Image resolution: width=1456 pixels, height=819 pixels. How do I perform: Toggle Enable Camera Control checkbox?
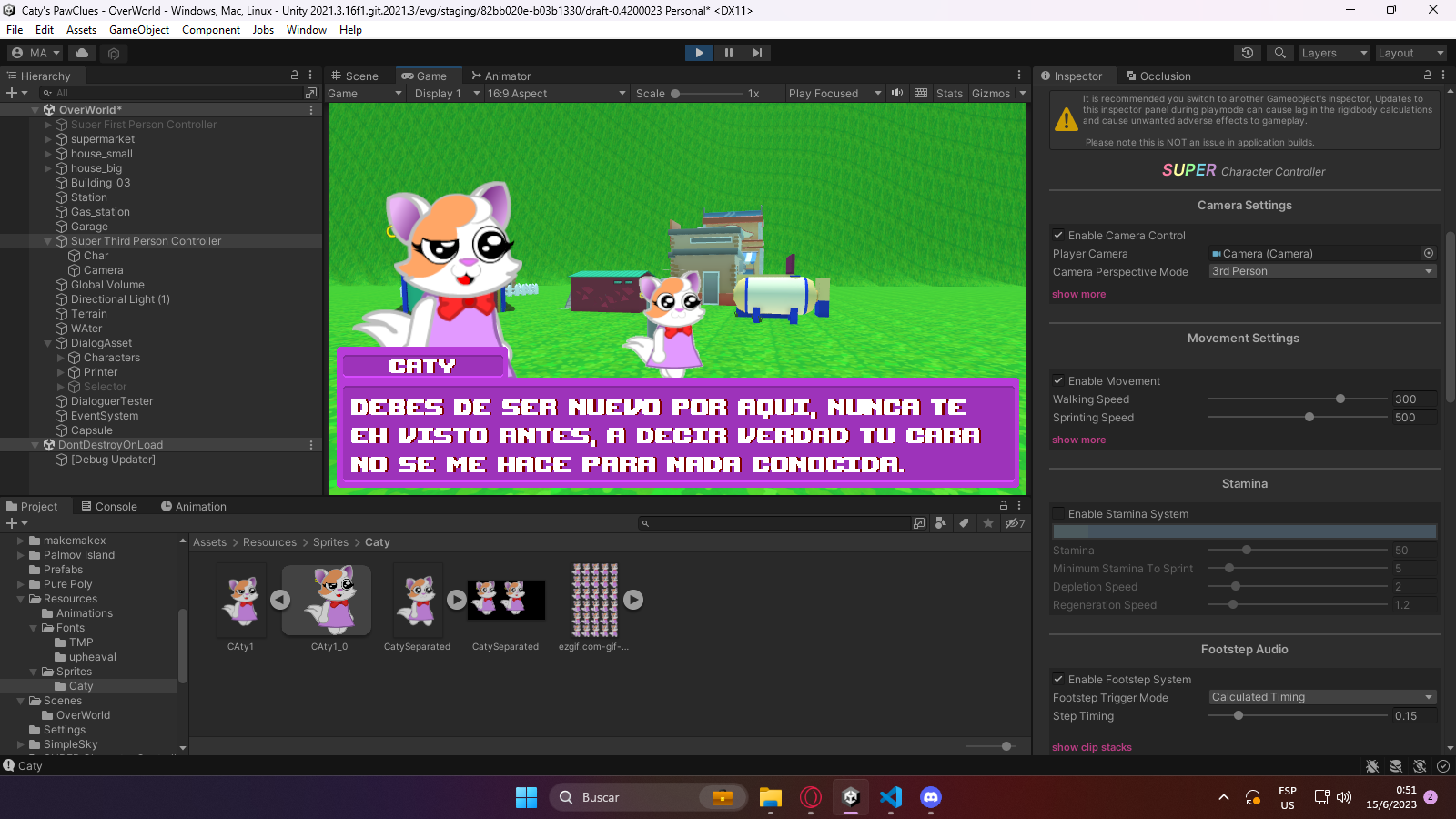click(x=1058, y=235)
